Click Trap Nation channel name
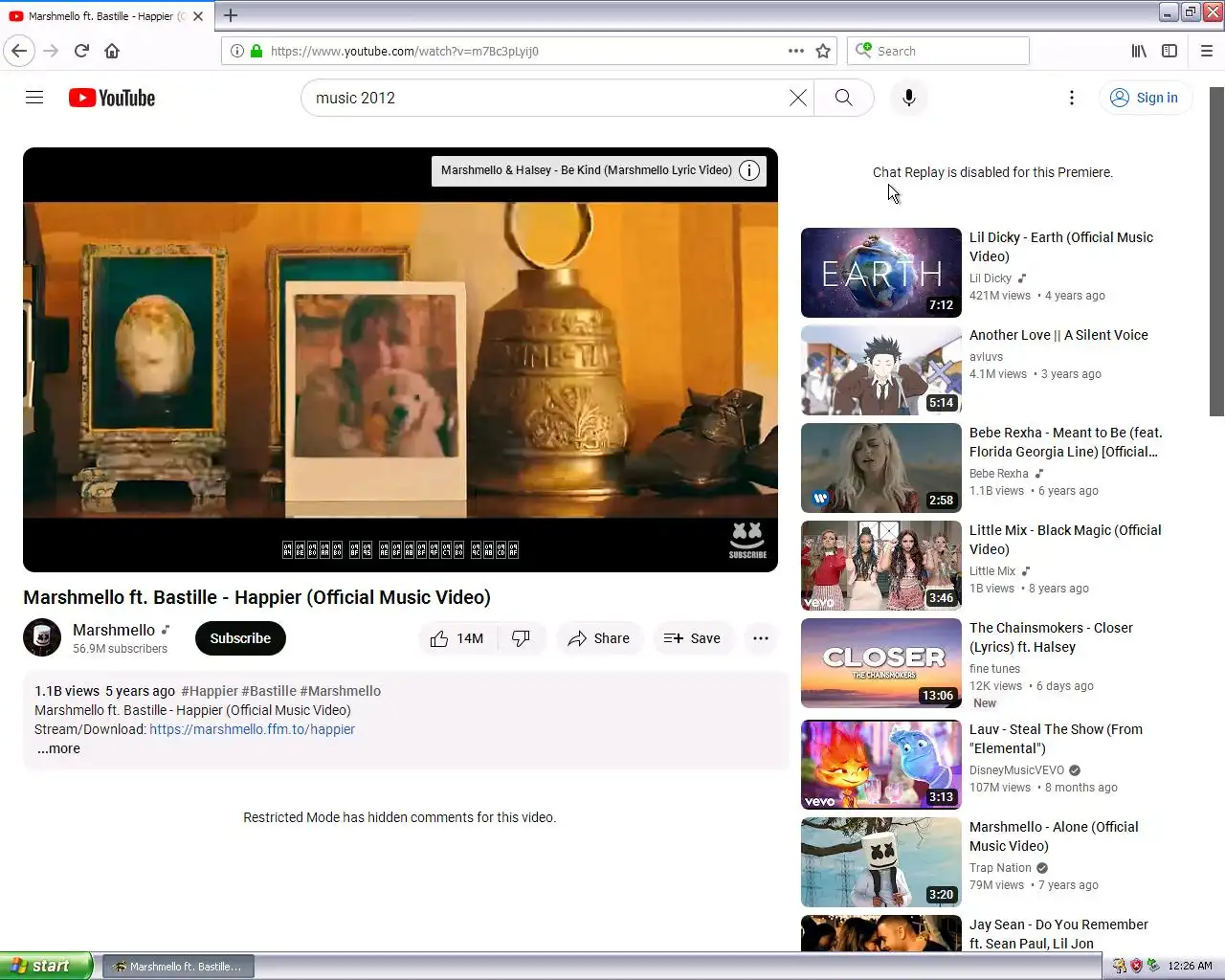Screen dimensions: 1225x980 [1000, 868]
